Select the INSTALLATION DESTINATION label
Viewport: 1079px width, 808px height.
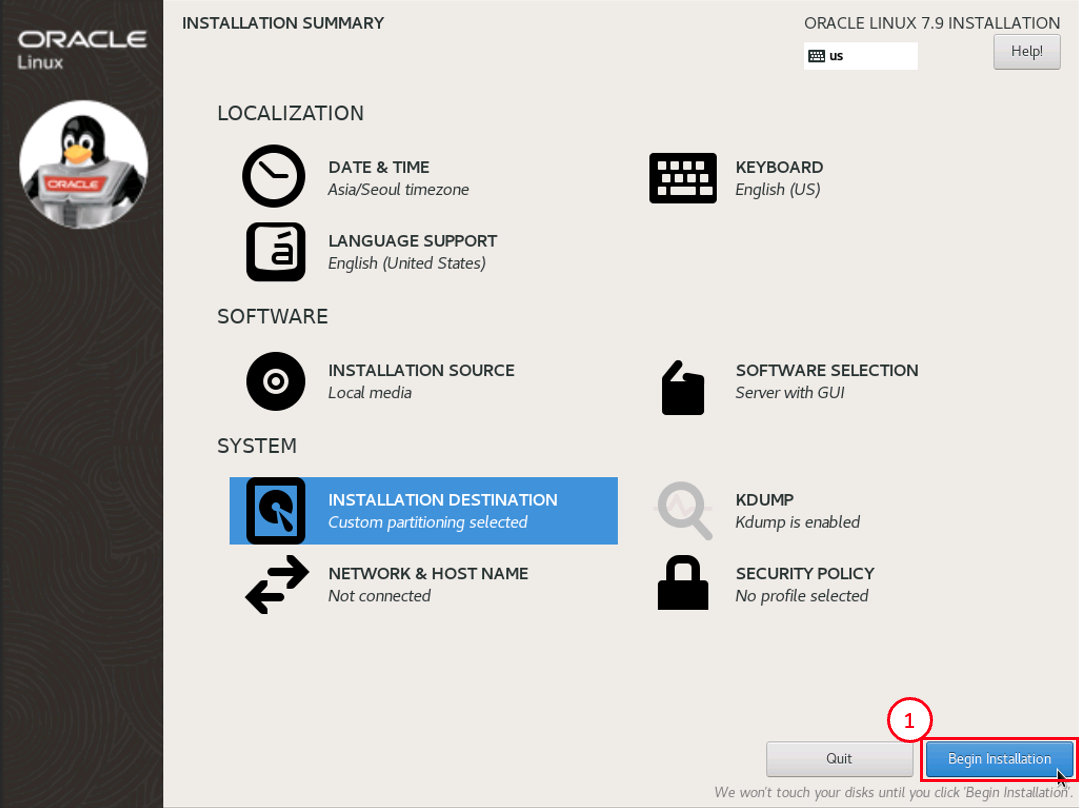point(442,500)
